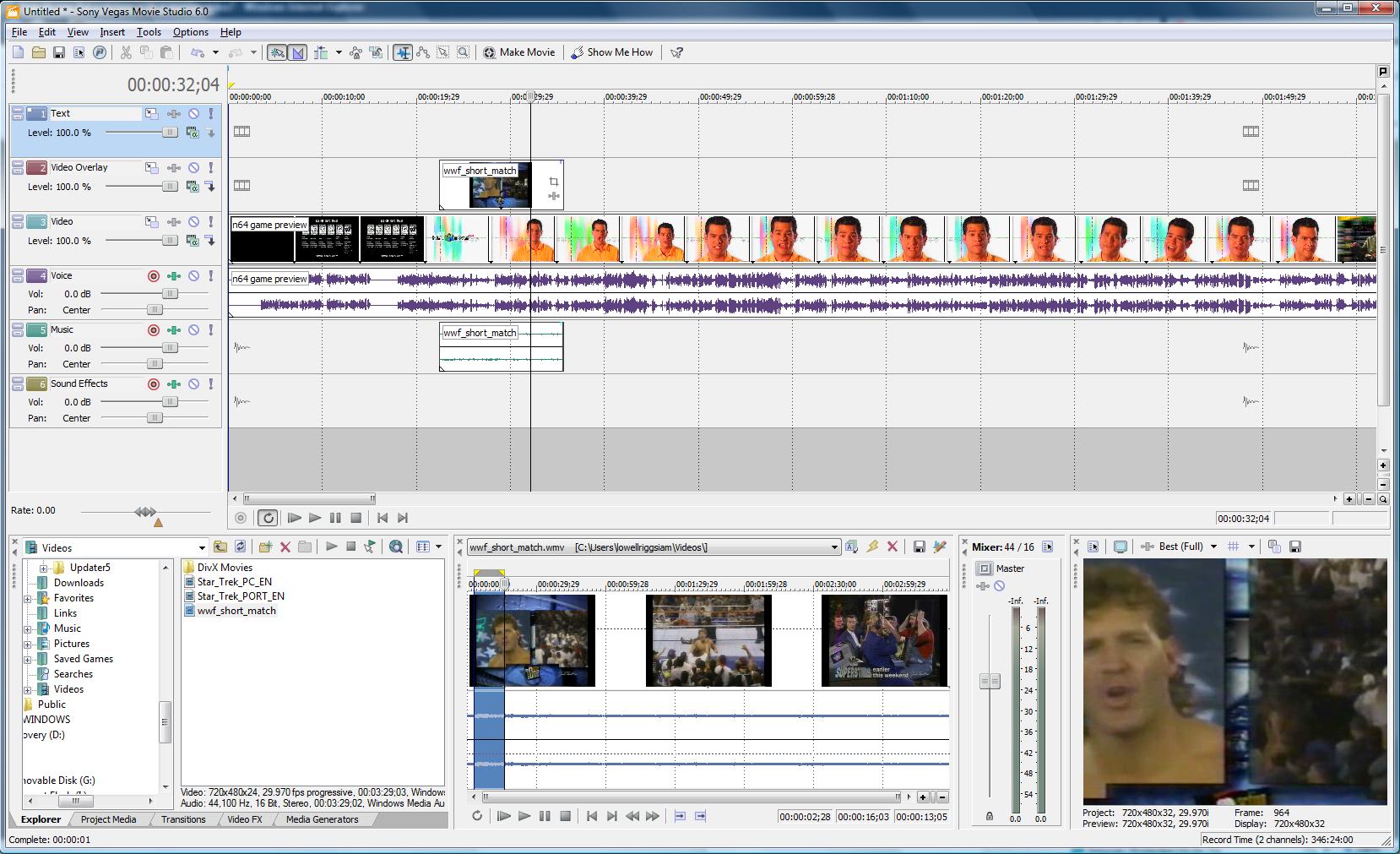The width and height of the screenshot is (1400, 854).
Task: Select the Zoom Edit magnifier tool
Action: [464, 52]
